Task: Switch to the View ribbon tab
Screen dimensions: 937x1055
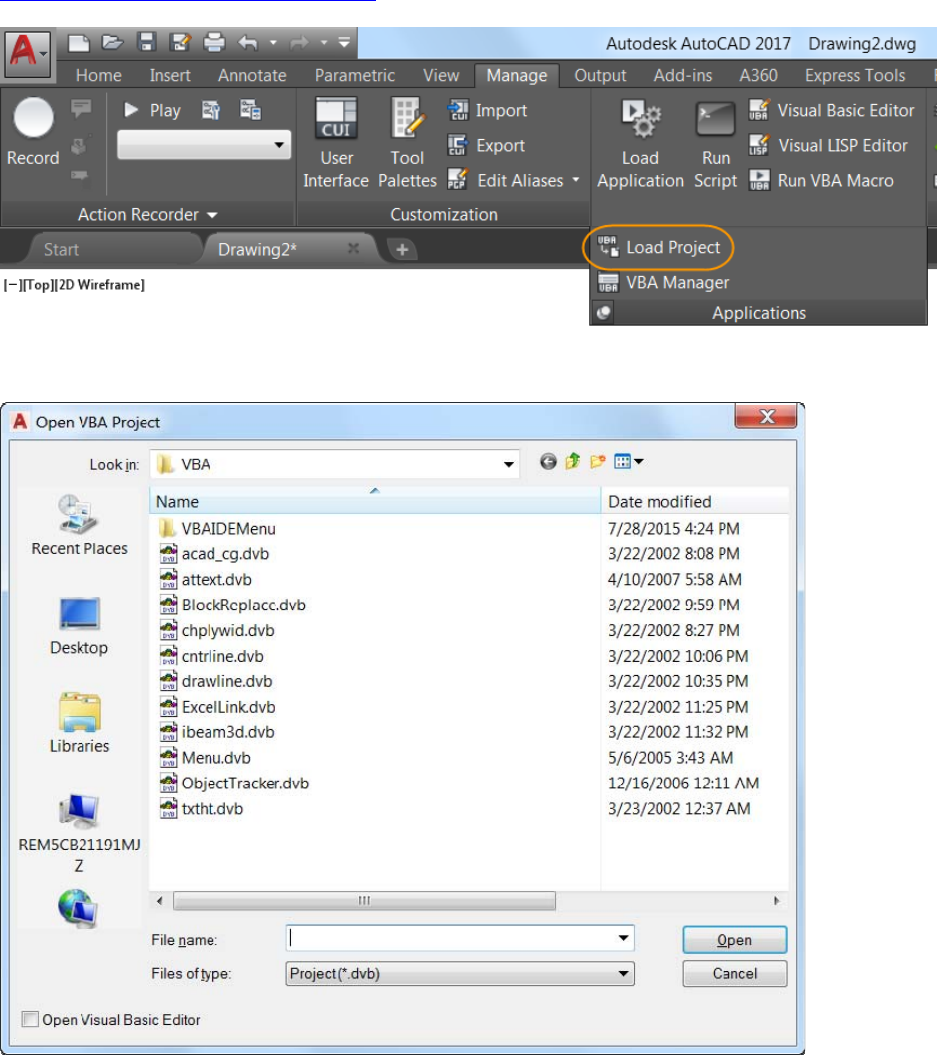Action: (441, 75)
